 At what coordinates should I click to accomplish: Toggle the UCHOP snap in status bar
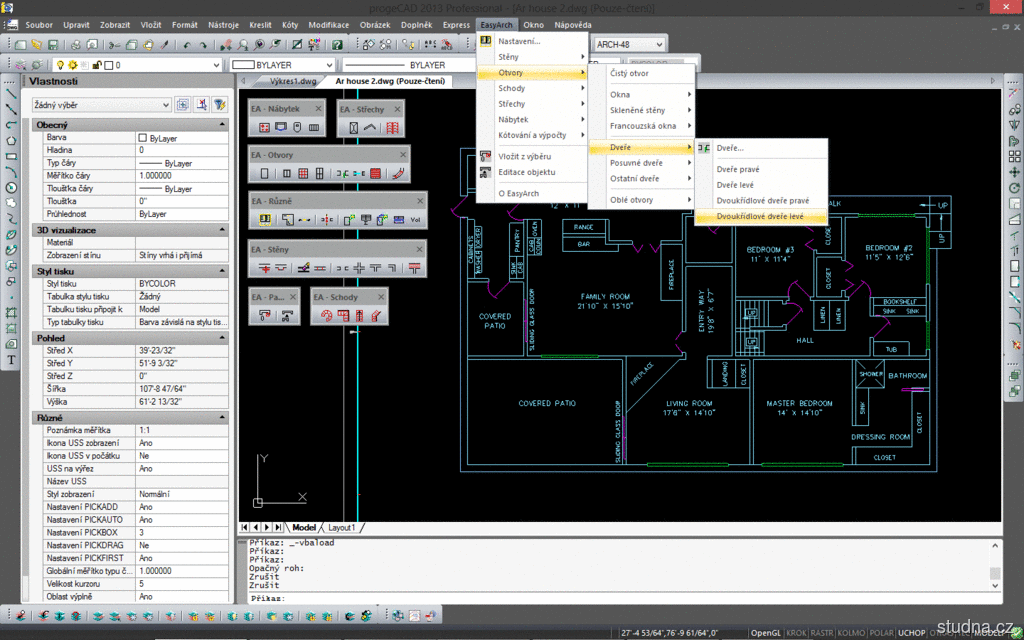pos(911,633)
